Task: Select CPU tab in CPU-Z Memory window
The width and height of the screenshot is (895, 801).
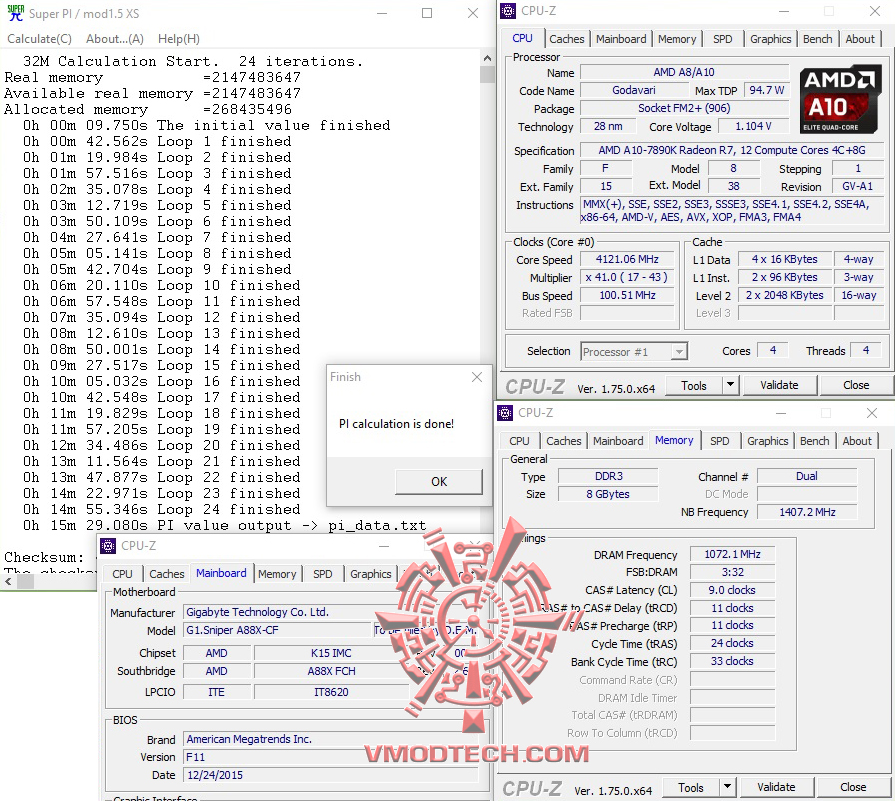Action: [x=519, y=441]
